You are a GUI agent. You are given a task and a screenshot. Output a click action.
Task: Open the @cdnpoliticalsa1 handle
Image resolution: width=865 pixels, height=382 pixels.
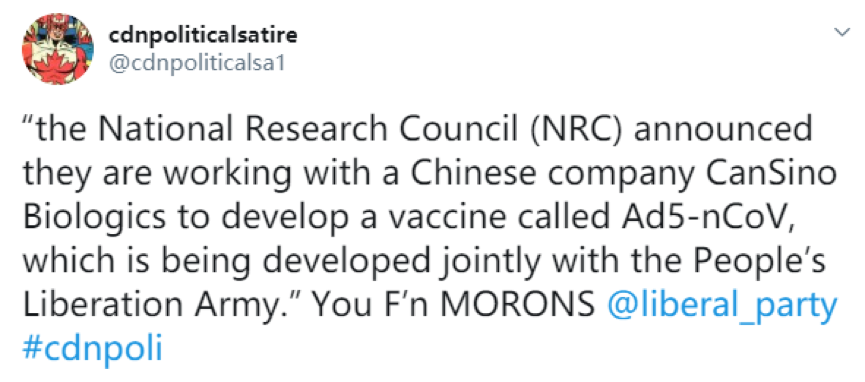pos(196,63)
